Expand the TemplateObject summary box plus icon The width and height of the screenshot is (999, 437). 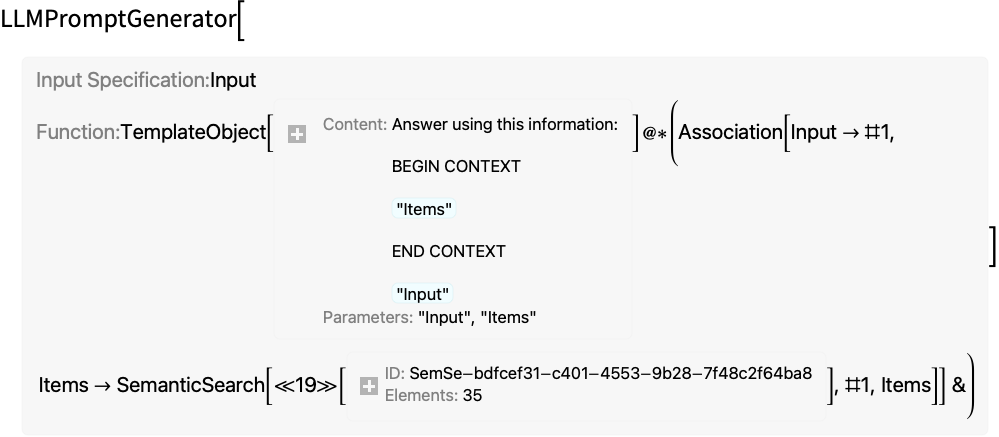[x=297, y=134]
